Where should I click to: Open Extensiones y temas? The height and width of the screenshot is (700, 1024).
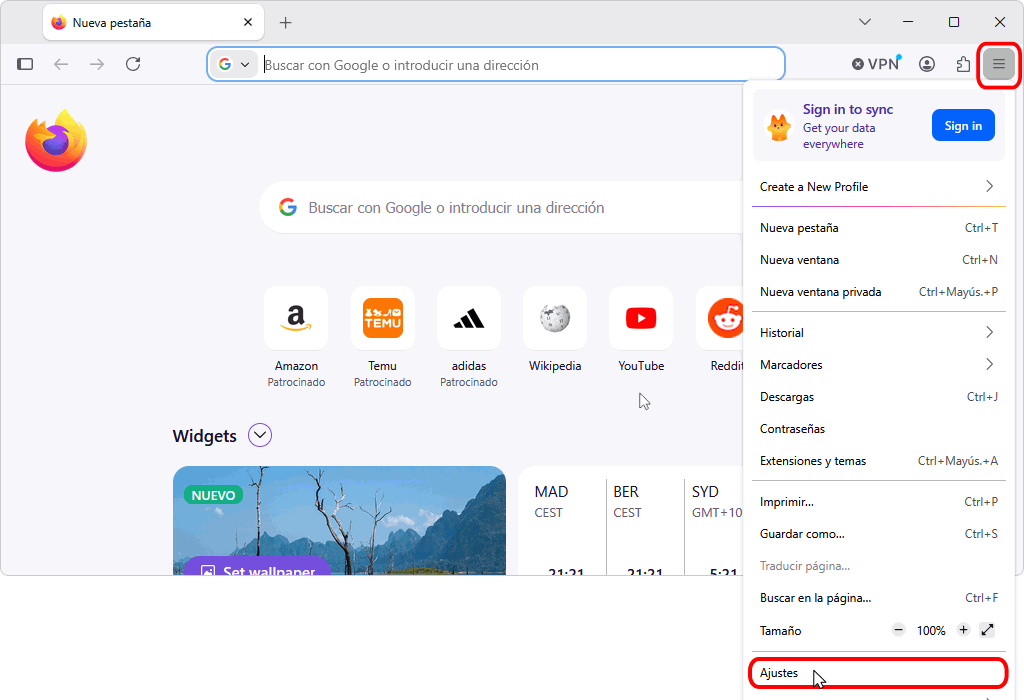click(878, 461)
